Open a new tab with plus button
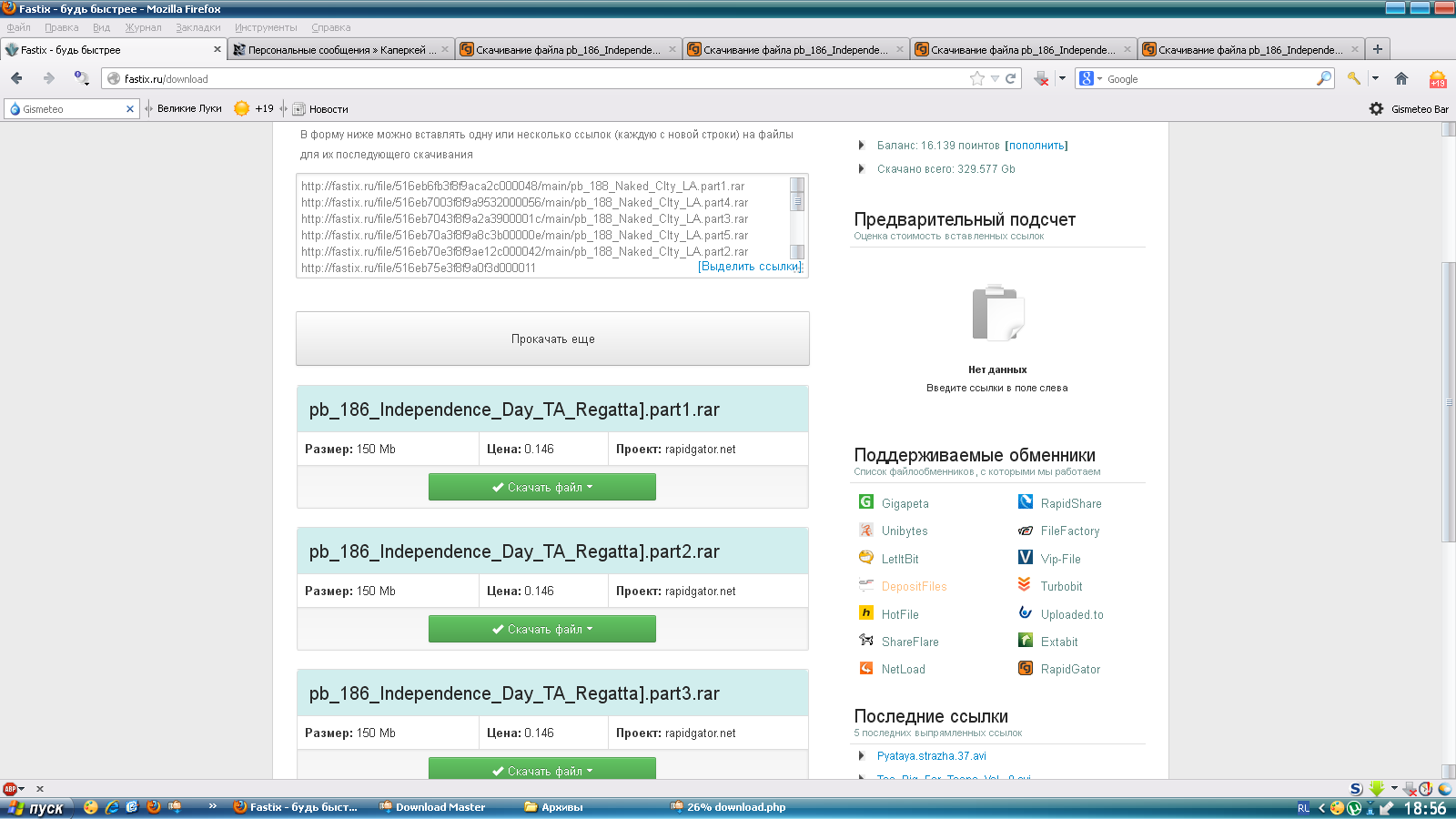1456x819 pixels. click(1378, 49)
